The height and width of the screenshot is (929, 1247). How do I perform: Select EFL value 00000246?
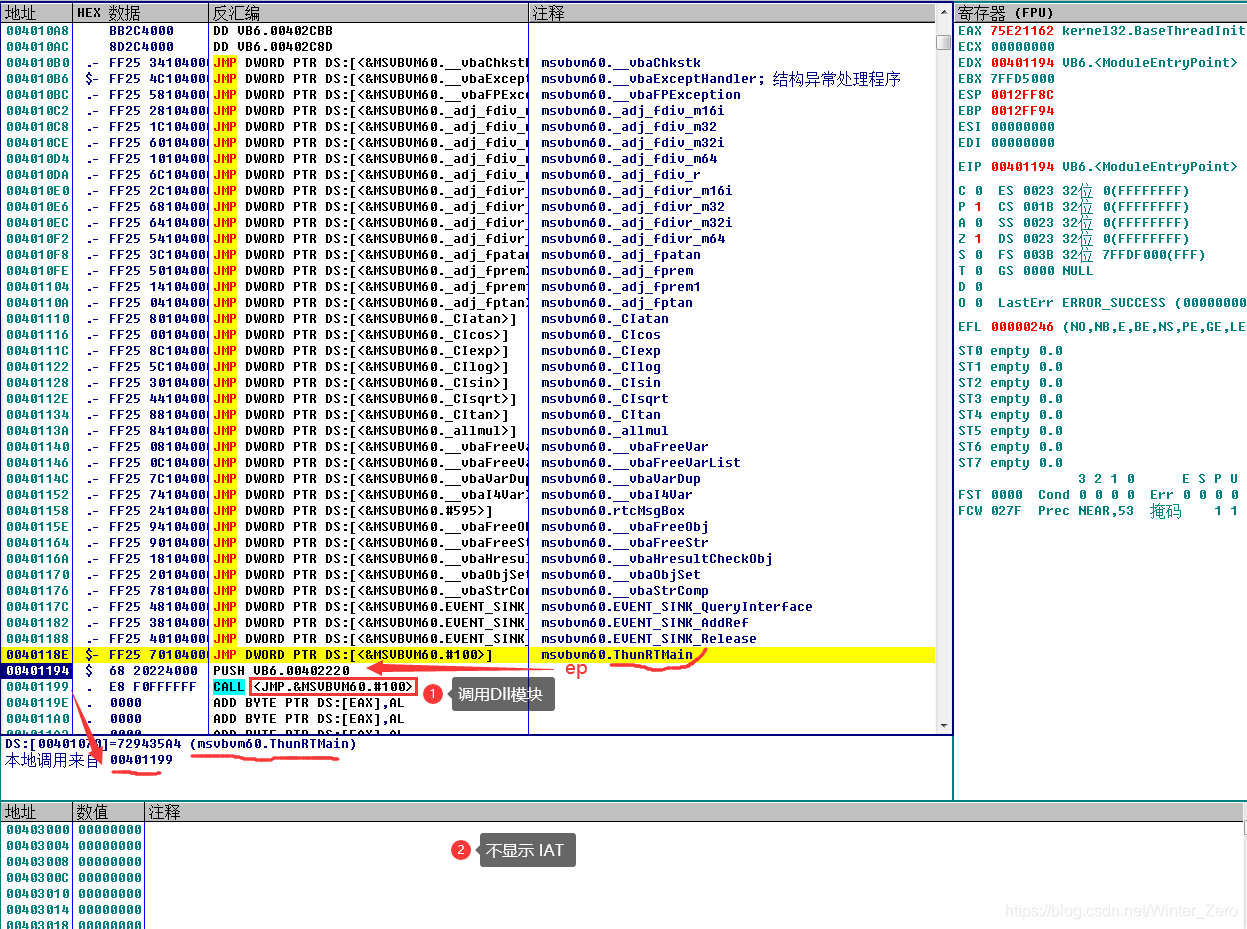click(x=1022, y=327)
